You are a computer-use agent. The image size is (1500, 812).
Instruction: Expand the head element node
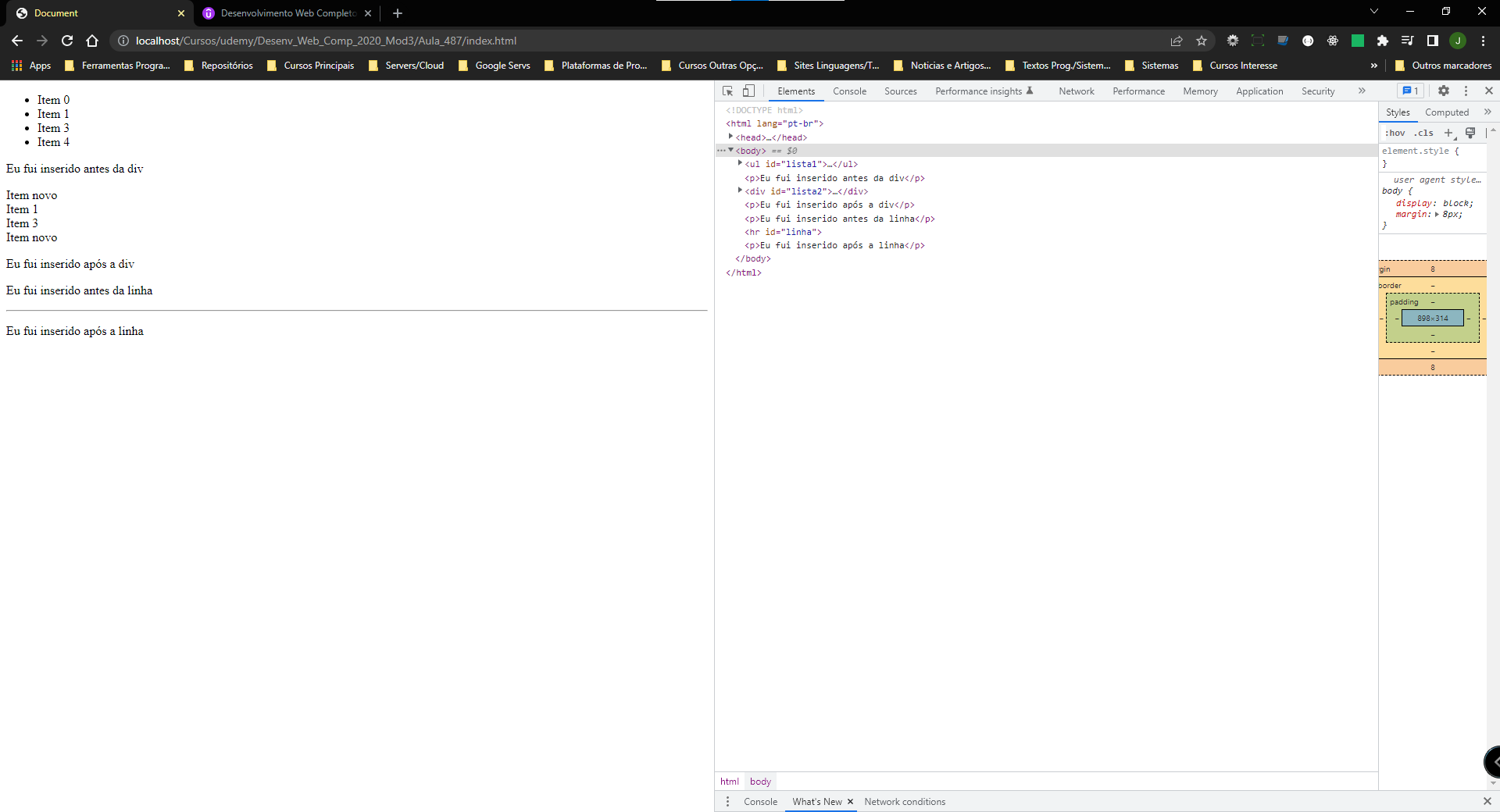point(730,137)
